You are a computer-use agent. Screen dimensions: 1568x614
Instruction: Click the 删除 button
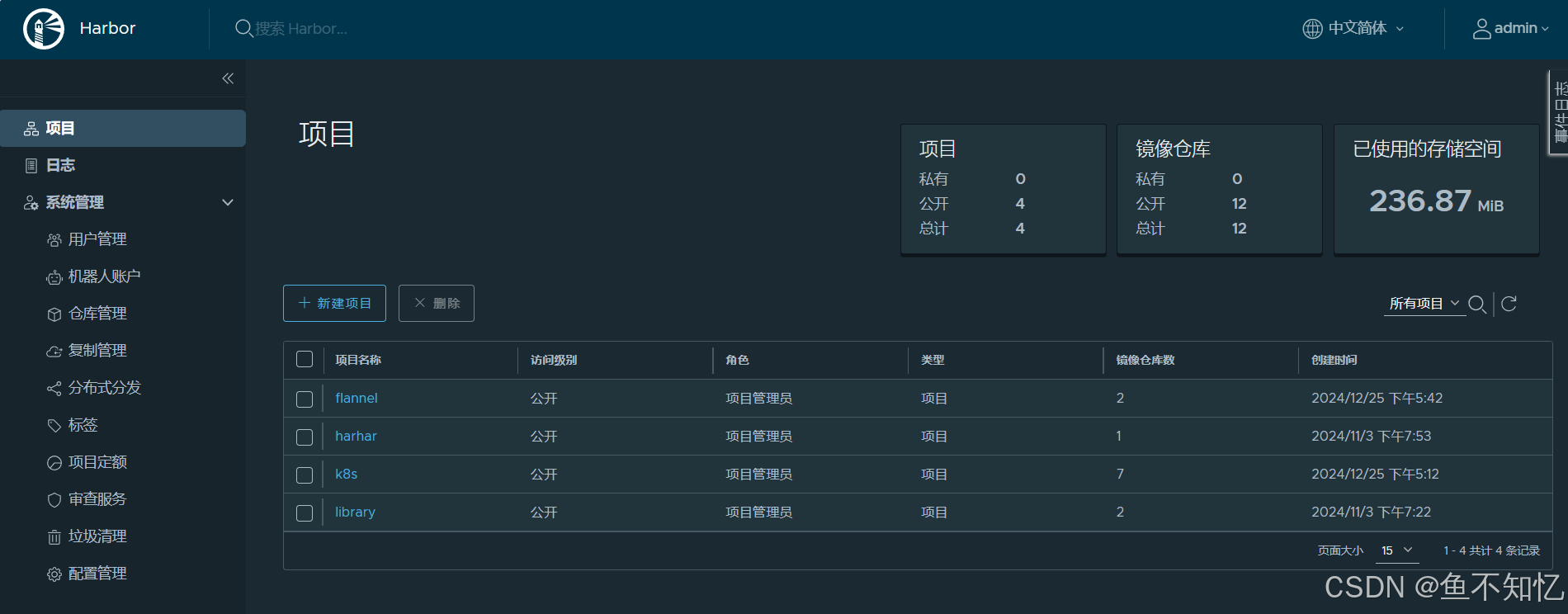(437, 304)
